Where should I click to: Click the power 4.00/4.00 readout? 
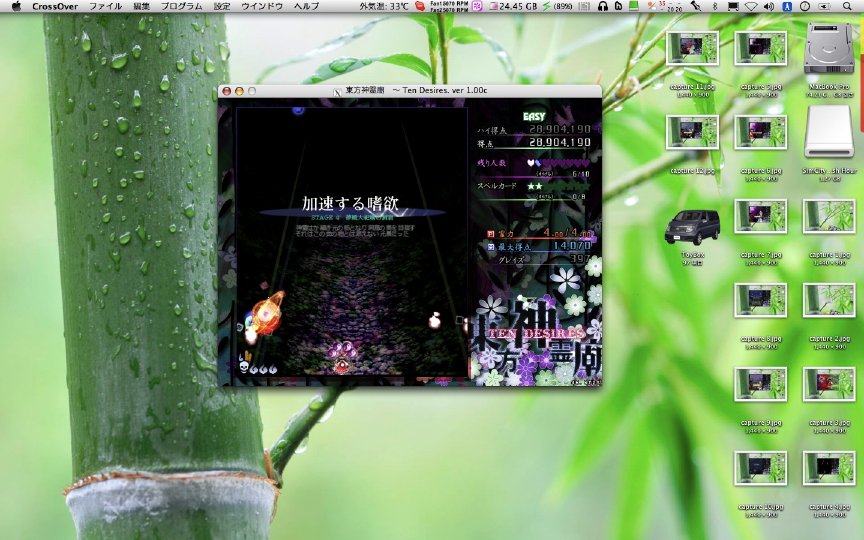[567, 233]
